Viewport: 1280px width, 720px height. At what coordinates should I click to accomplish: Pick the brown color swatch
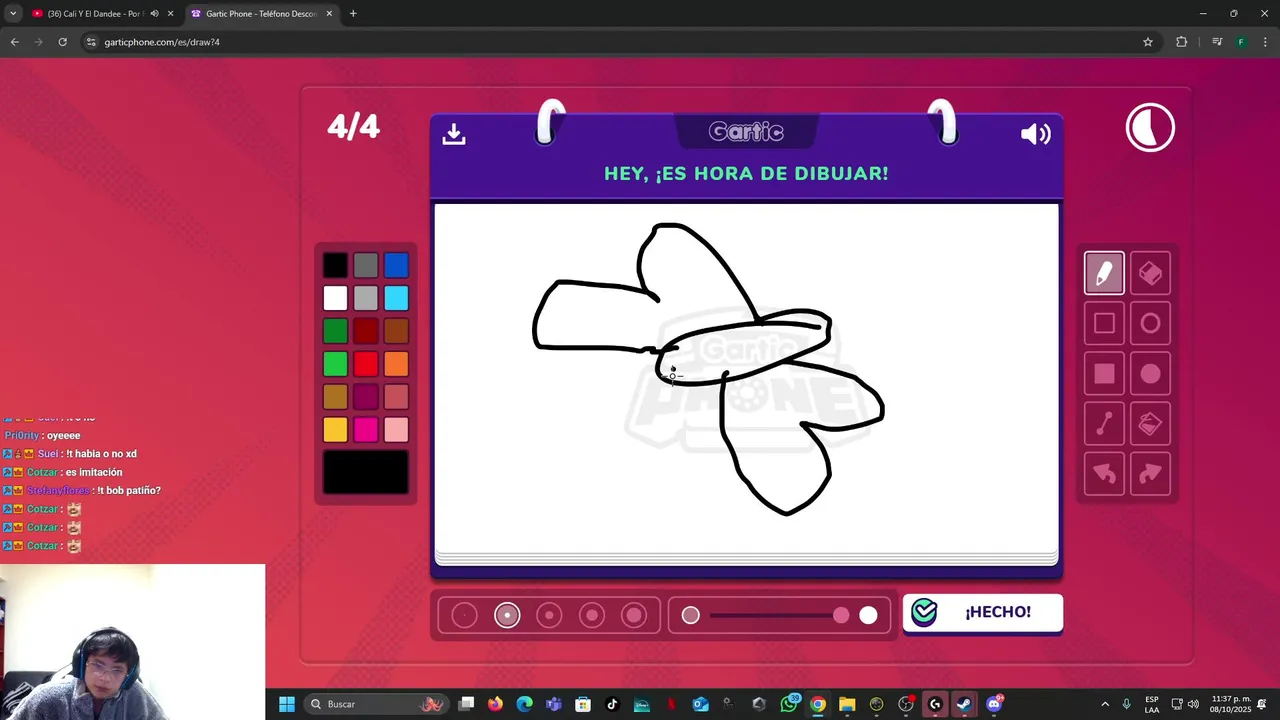point(396,331)
